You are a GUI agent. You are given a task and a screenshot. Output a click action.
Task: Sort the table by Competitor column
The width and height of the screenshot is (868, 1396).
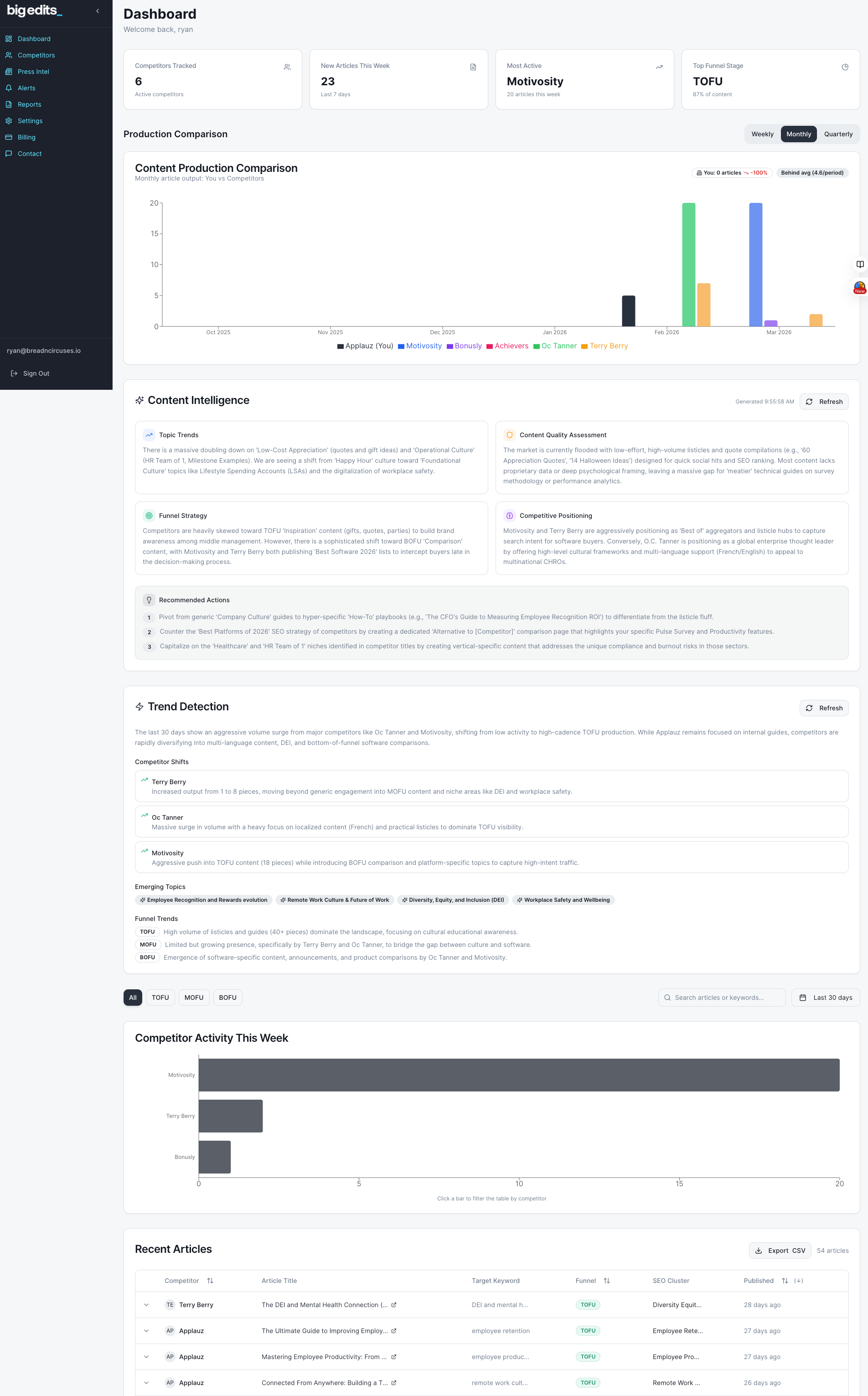210,1281
